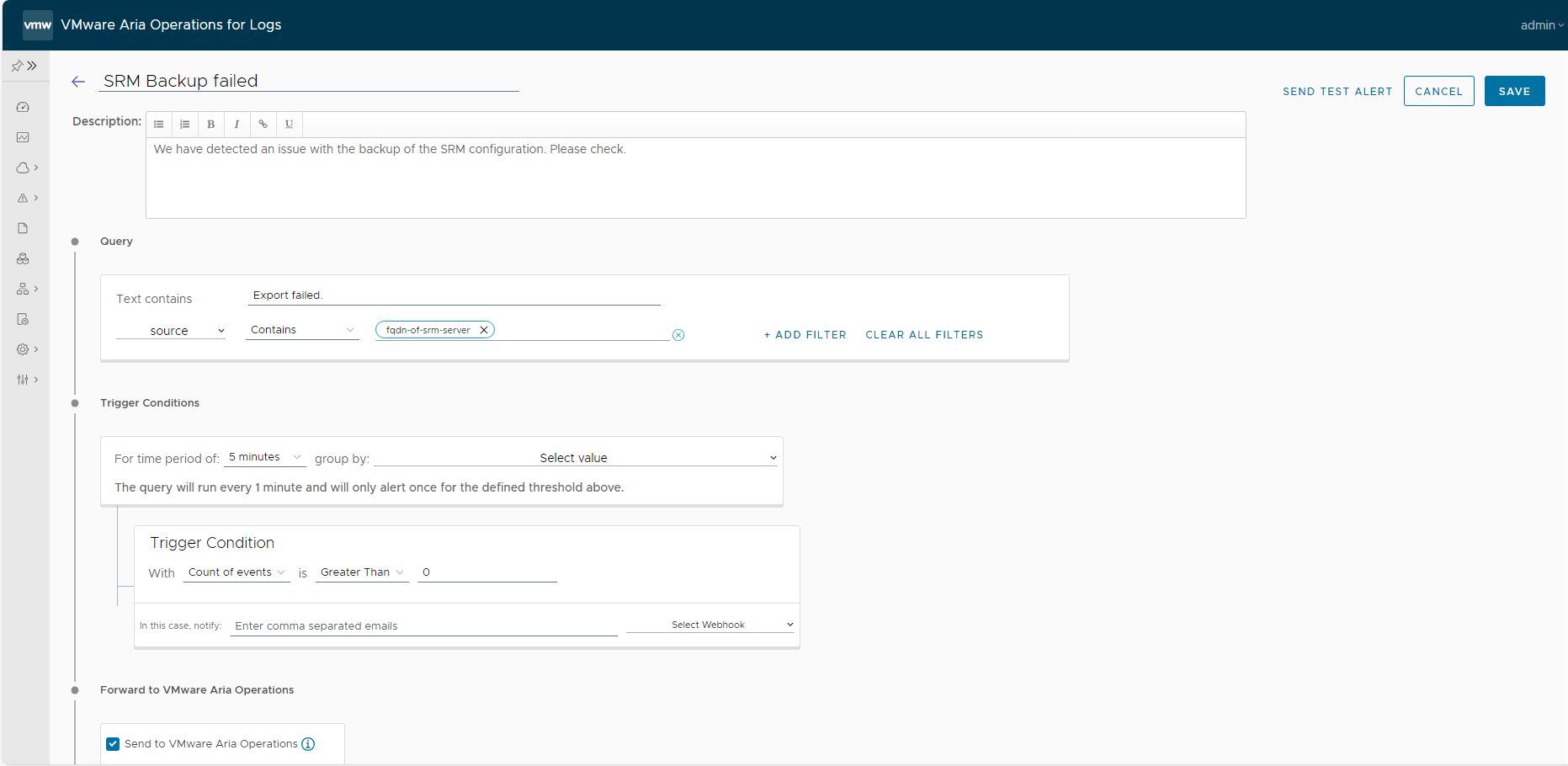Open the document page icon in sidebar
The height and width of the screenshot is (766, 1568).
(23, 228)
